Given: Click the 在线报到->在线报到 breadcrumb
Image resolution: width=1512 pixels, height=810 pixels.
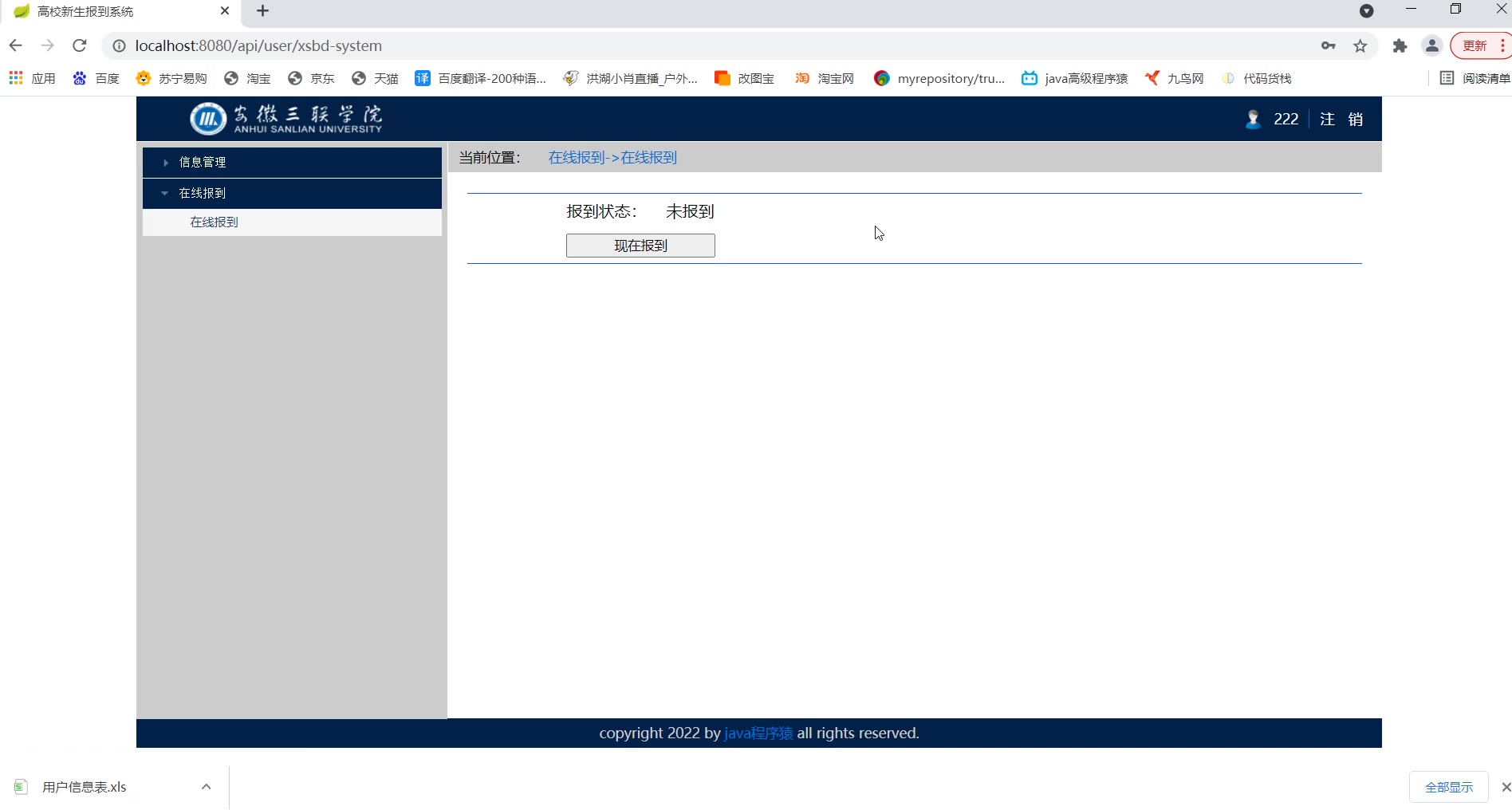Looking at the screenshot, I should point(612,158).
